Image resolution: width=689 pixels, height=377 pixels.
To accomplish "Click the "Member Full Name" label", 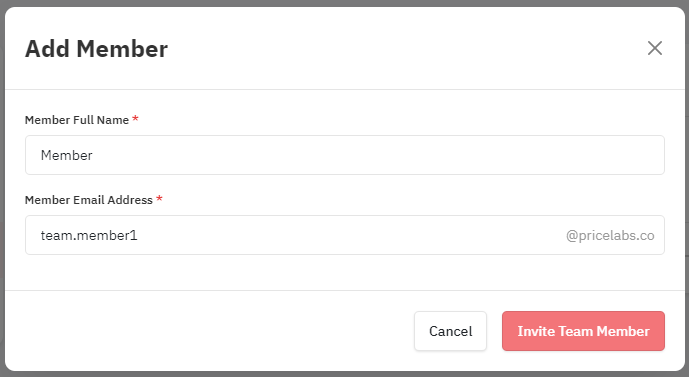I will click(x=77, y=120).
